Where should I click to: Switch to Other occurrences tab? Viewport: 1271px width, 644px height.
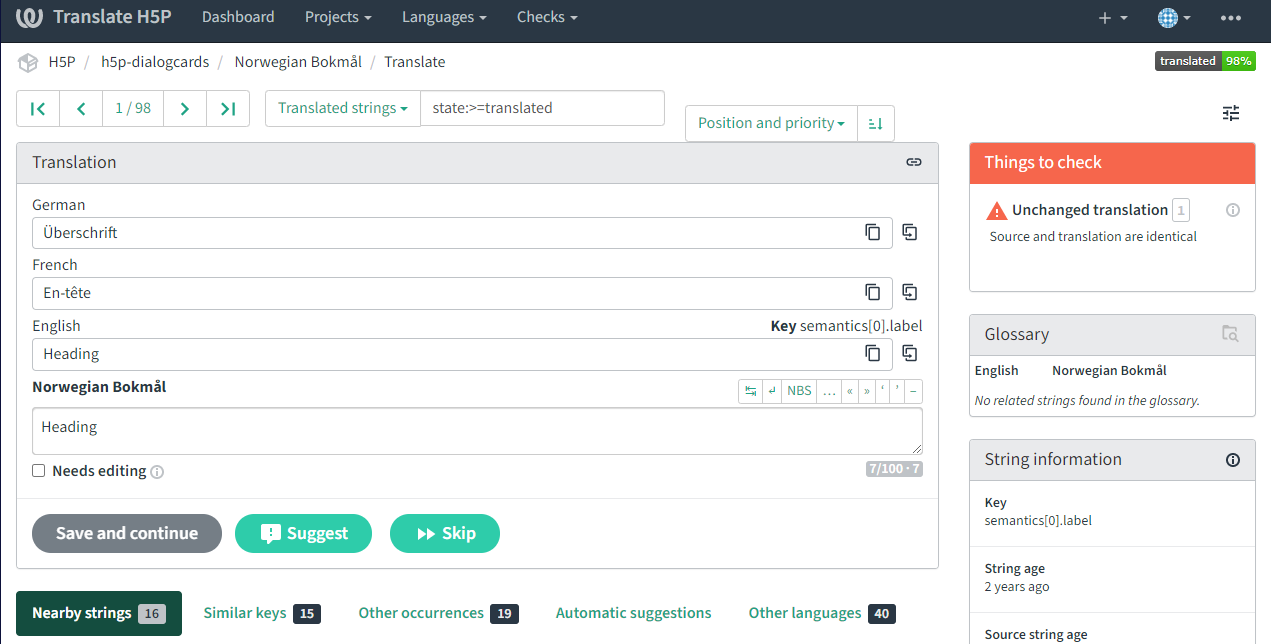coord(438,613)
